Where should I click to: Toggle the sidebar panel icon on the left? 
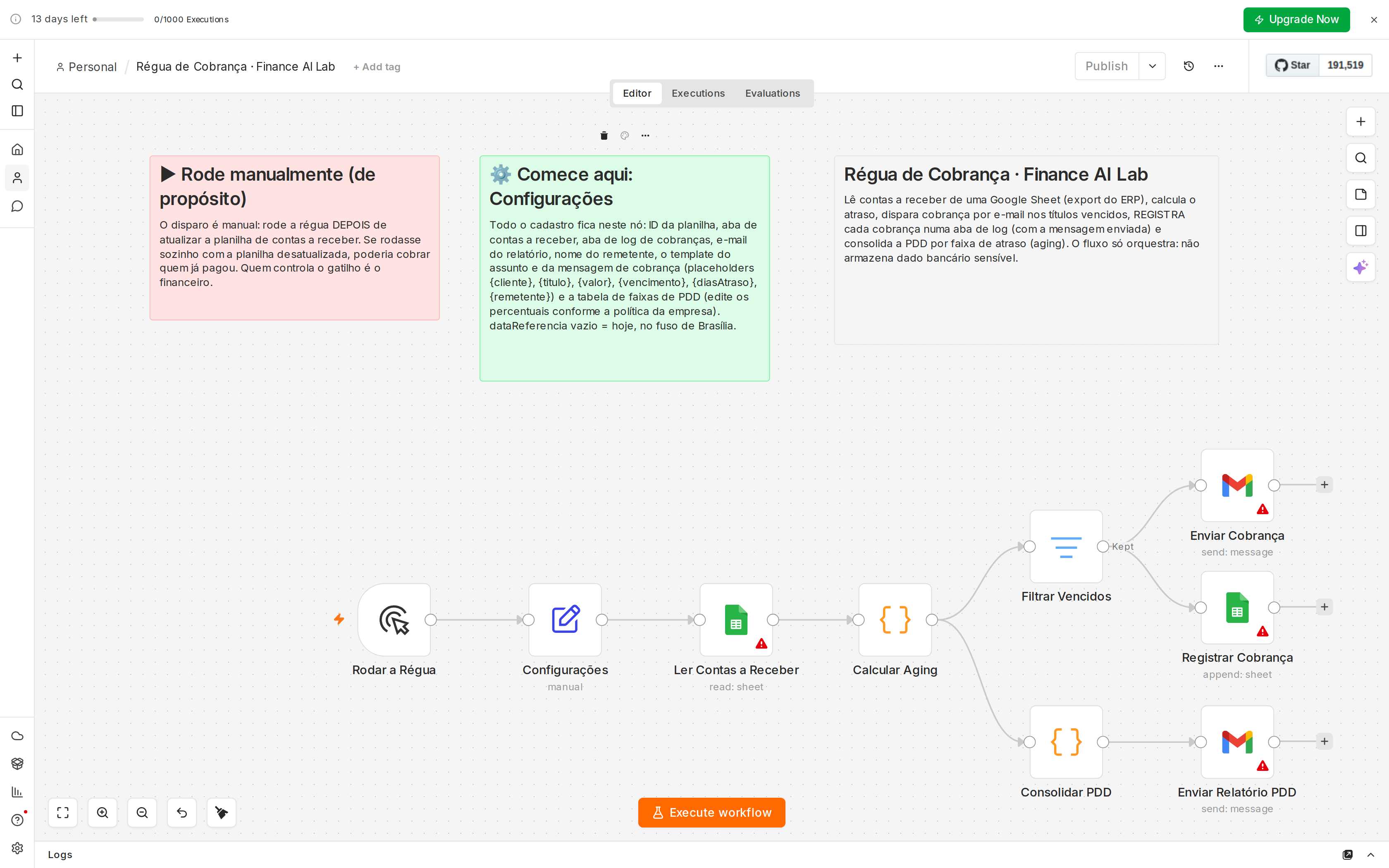(x=17, y=111)
